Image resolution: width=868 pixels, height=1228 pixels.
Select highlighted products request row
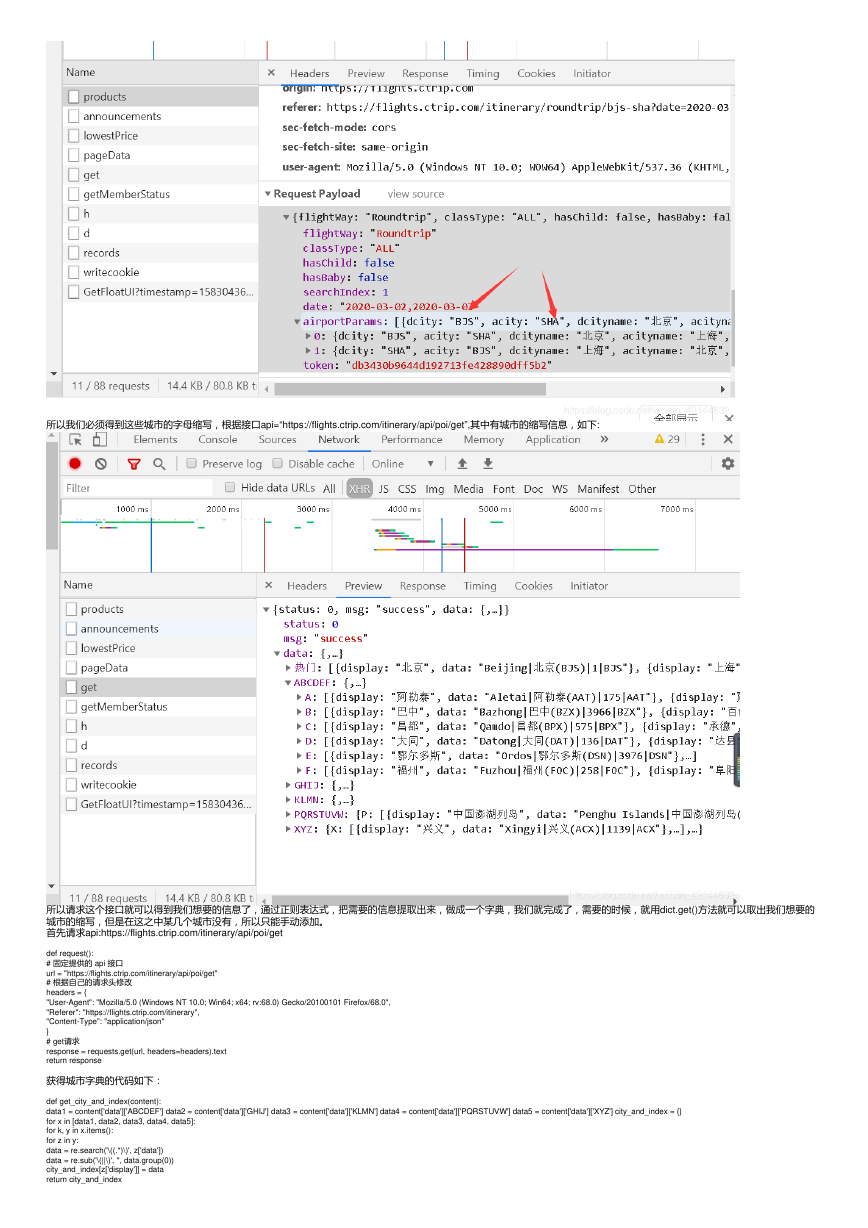(160, 97)
